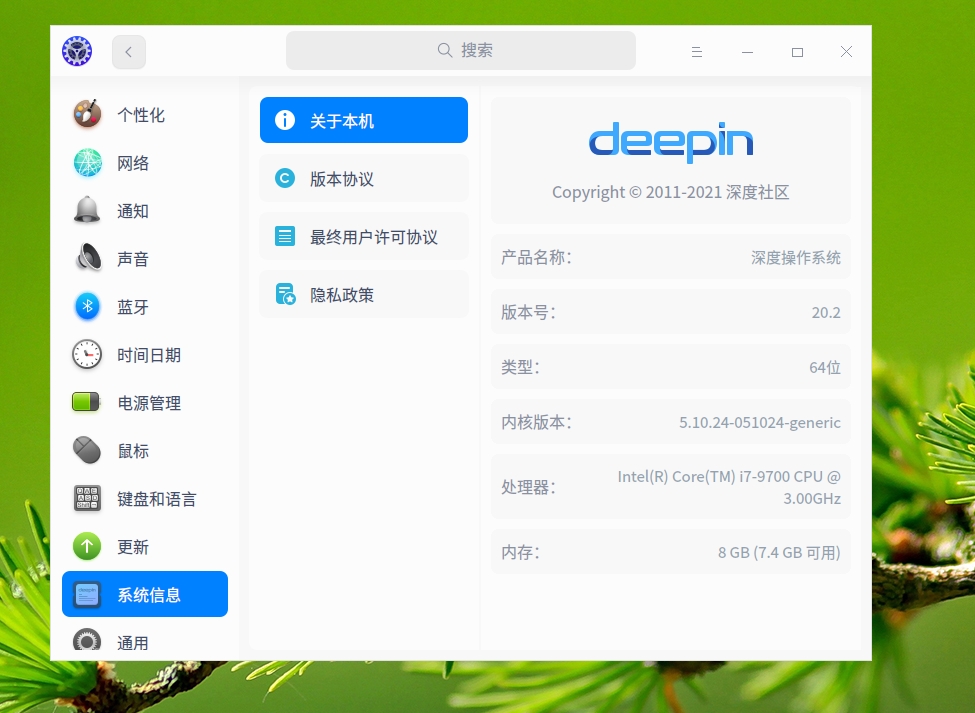This screenshot has height=713, width=975.
Task: Click the 系统信息 monitor icon
Action: click(x=87, y=595)
